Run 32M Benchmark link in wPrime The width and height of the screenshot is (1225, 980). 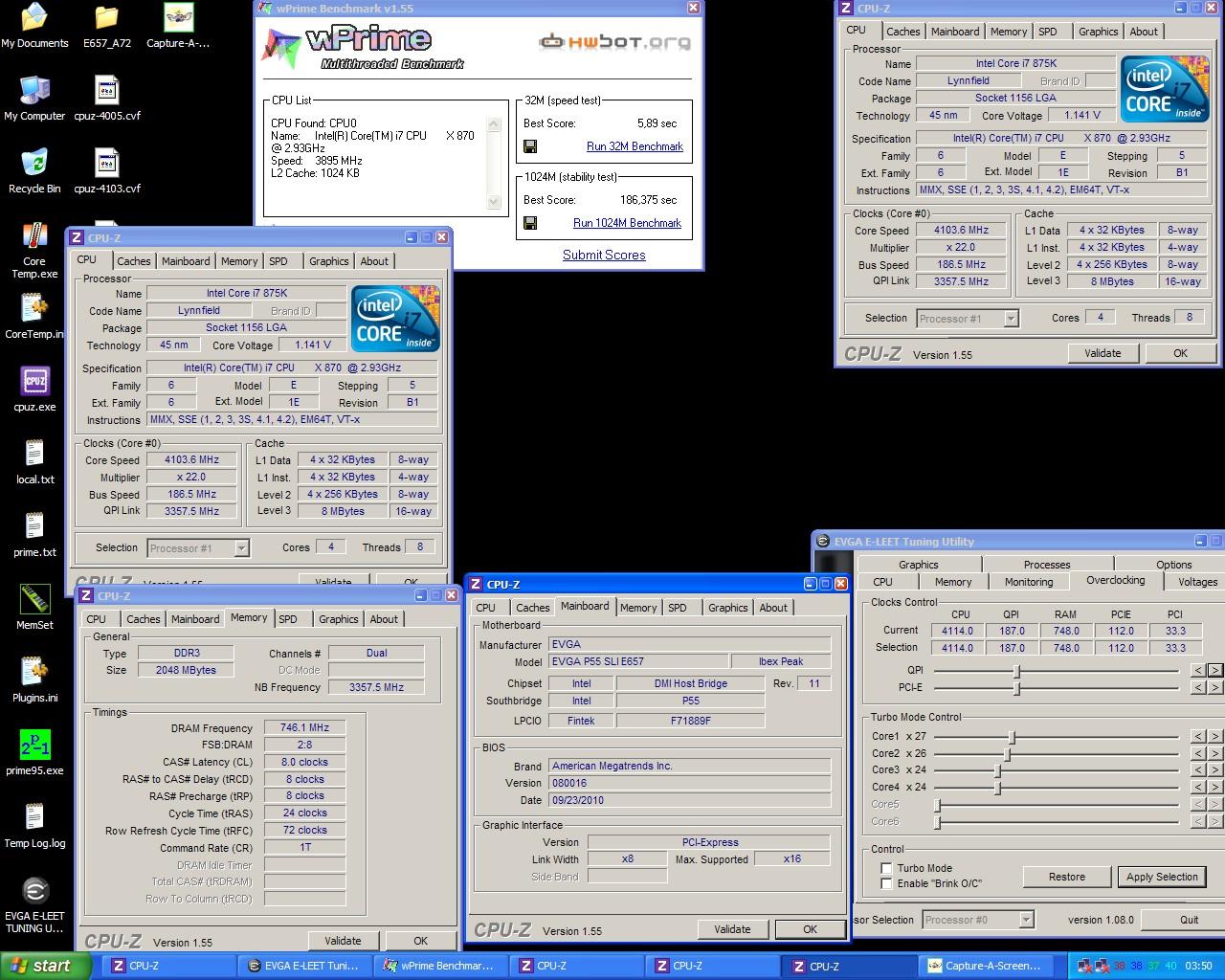635,146
